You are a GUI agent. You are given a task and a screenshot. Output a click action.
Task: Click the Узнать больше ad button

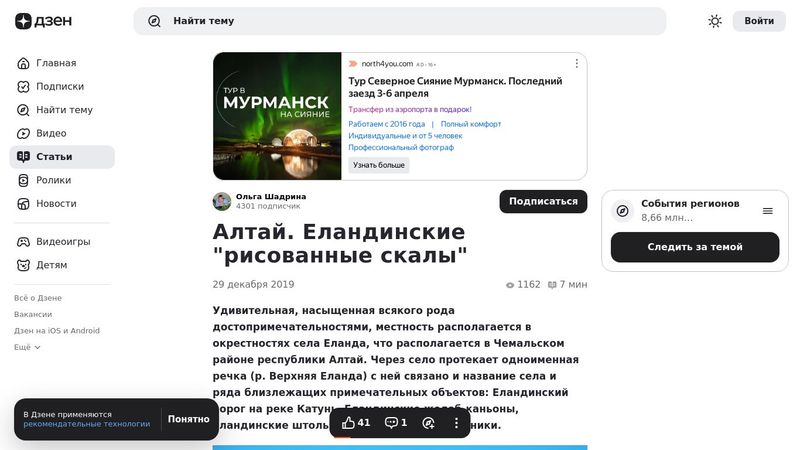coord(379,165)
